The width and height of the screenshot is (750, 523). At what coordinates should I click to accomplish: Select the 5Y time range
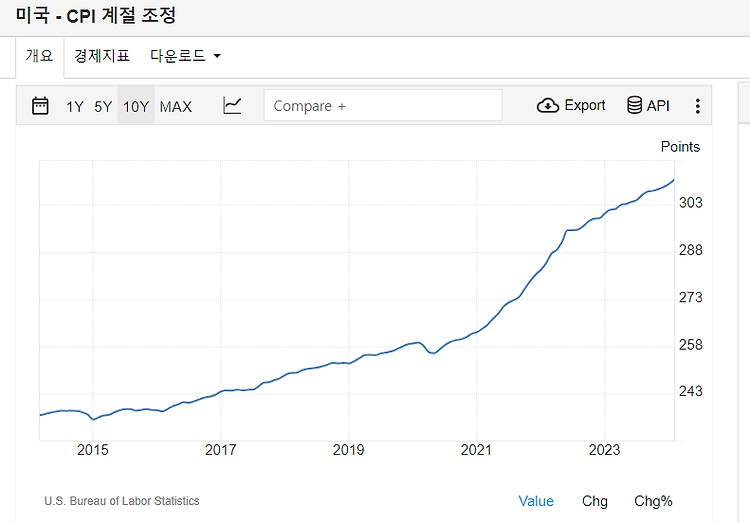point(103,106)
